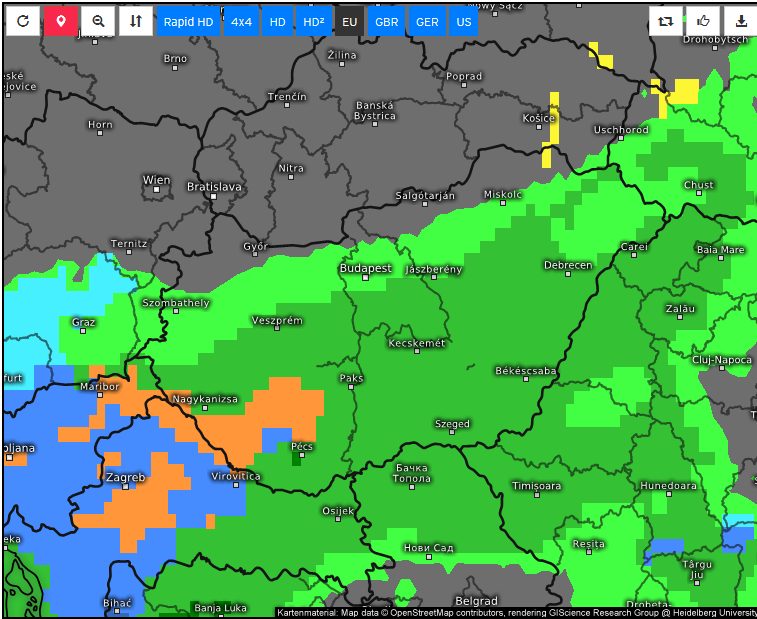Click the download image icon
This screenshot has height=619, width=757.
(x=741, y=21)
